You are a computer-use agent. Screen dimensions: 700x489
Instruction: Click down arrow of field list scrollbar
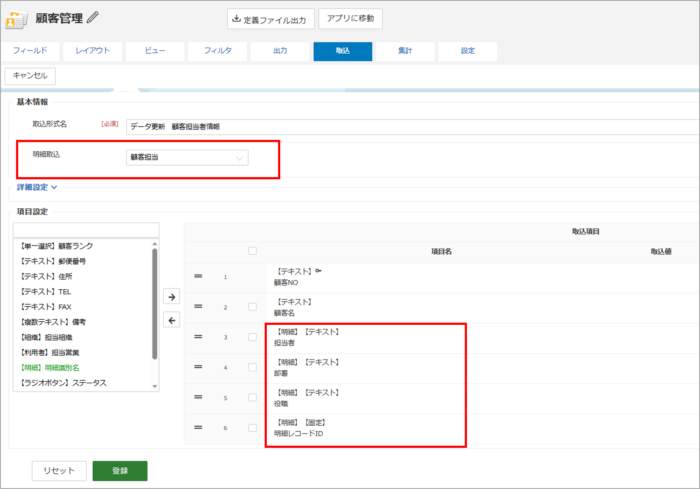coord(154,386)
